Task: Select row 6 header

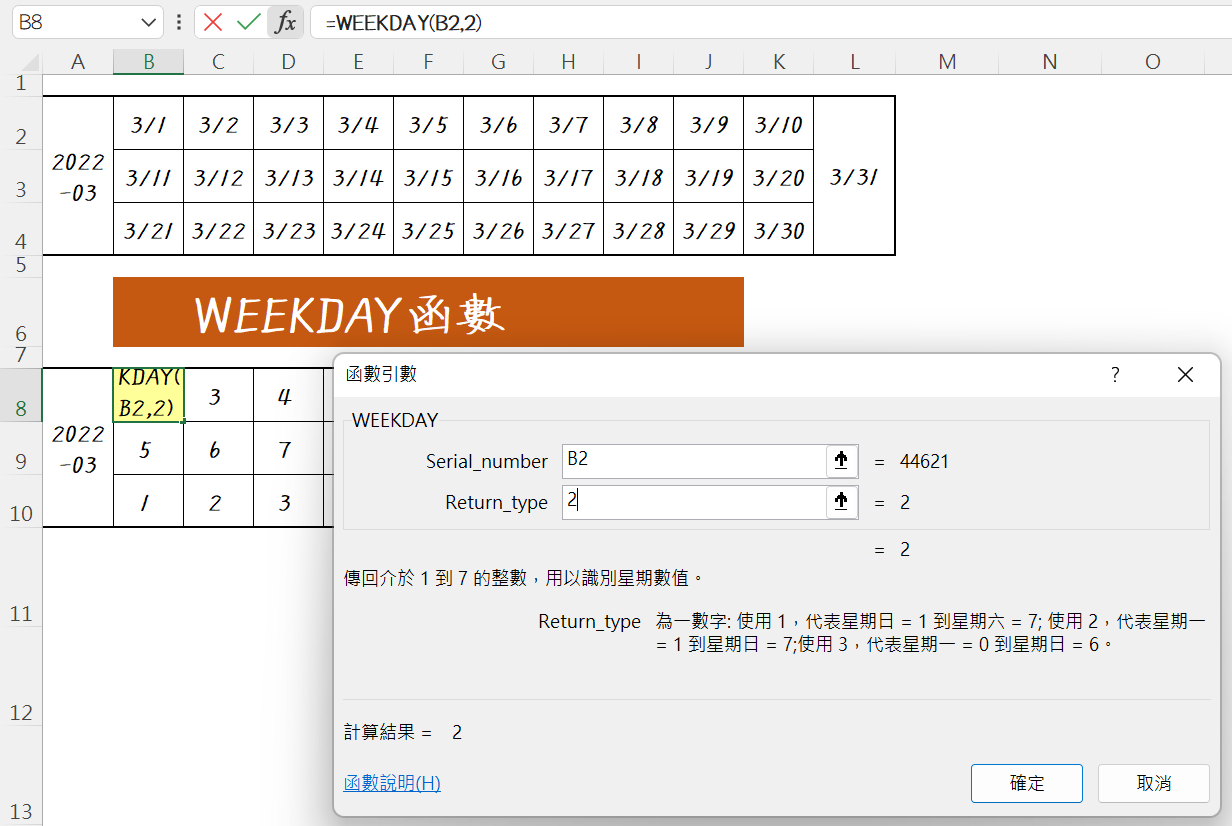Action: pyautogui.click(x=21, y=312)
